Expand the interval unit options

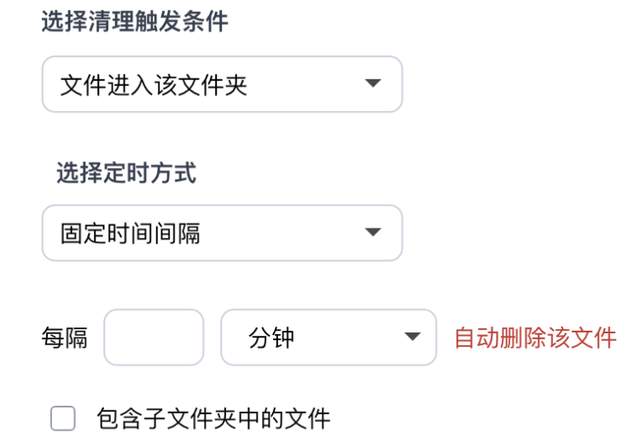328,337
